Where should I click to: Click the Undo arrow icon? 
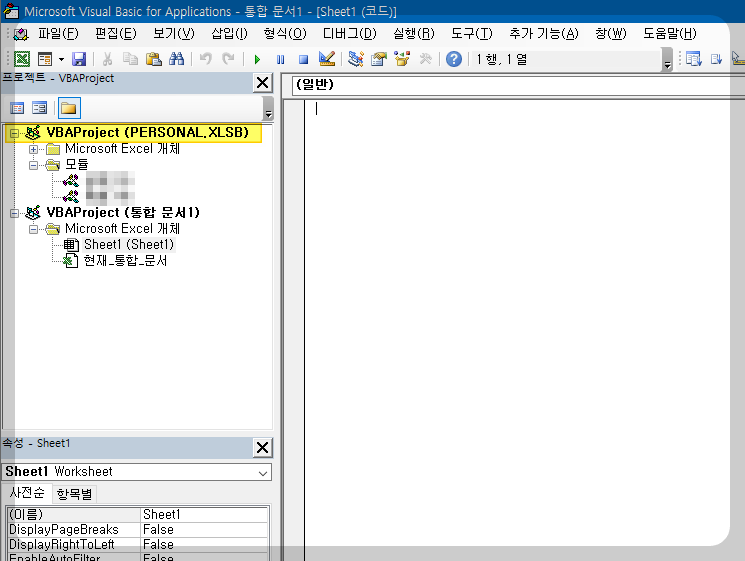(x=206, y=59)
